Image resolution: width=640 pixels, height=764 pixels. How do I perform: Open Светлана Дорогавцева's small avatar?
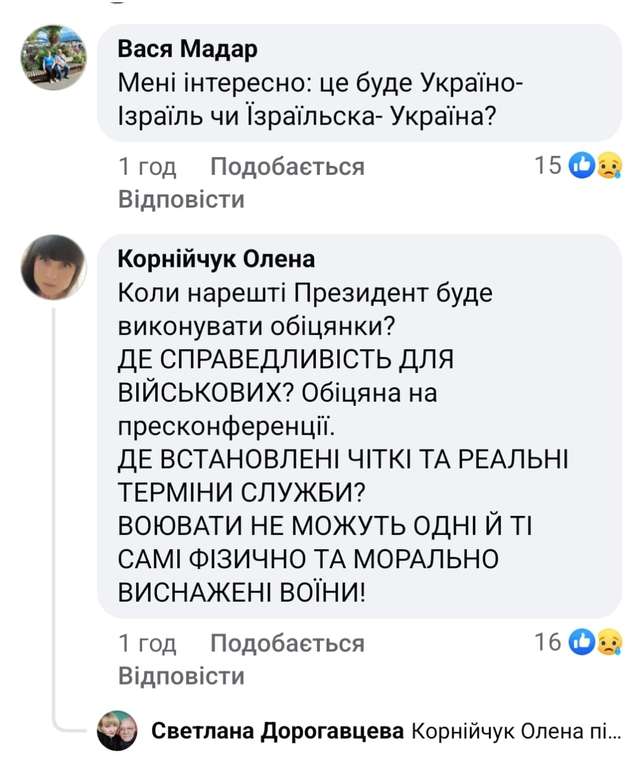click(x=117, y=731)
